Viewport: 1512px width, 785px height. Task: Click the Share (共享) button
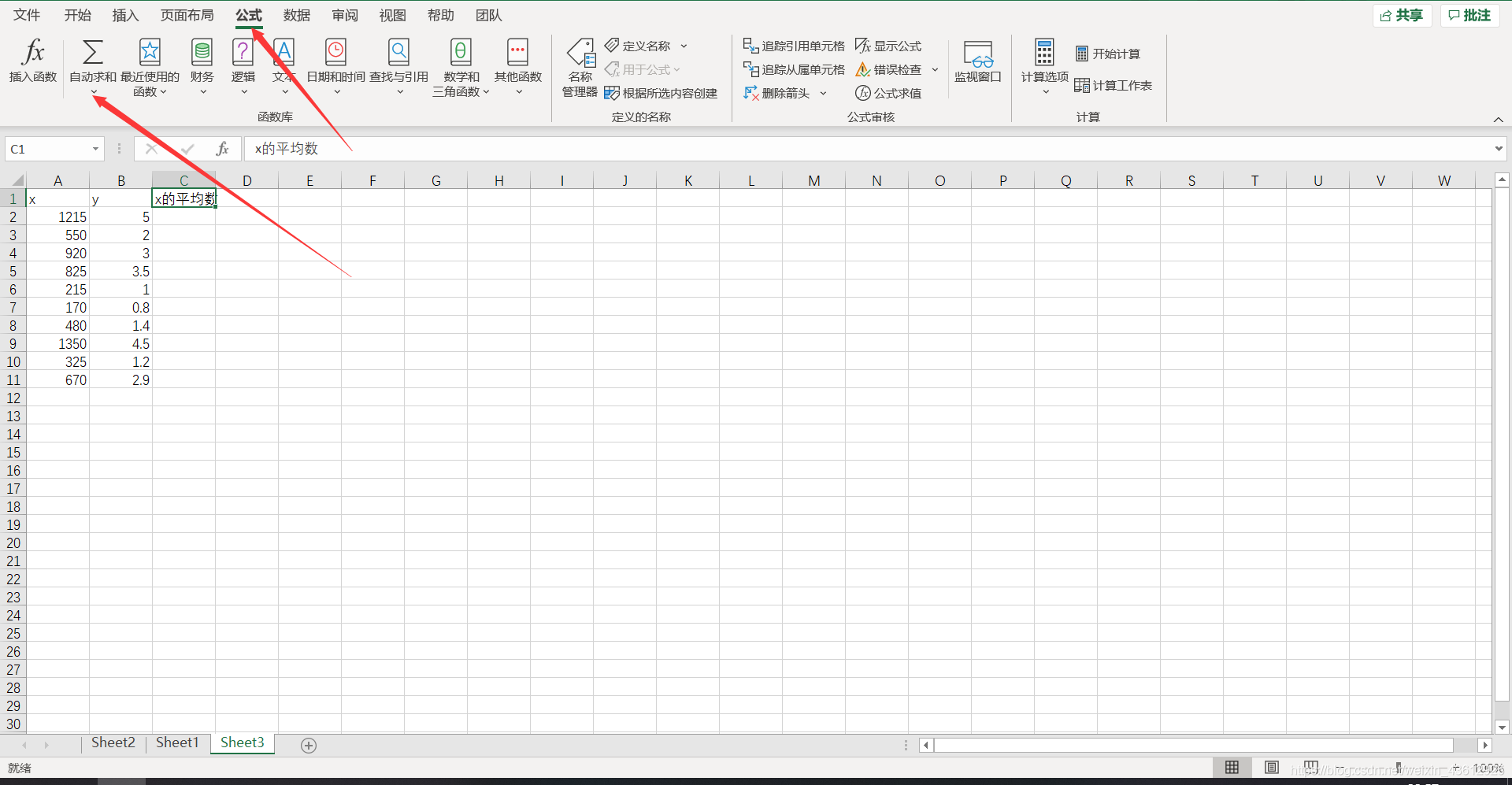click(1402, 15)
